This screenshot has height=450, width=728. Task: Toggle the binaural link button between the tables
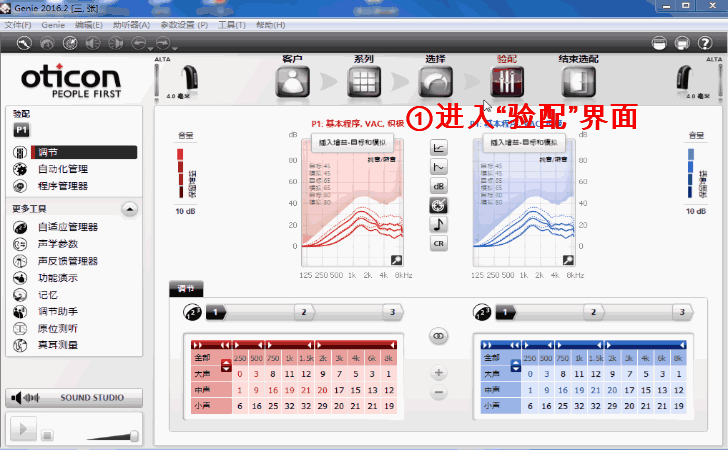(x=439, y=336)
